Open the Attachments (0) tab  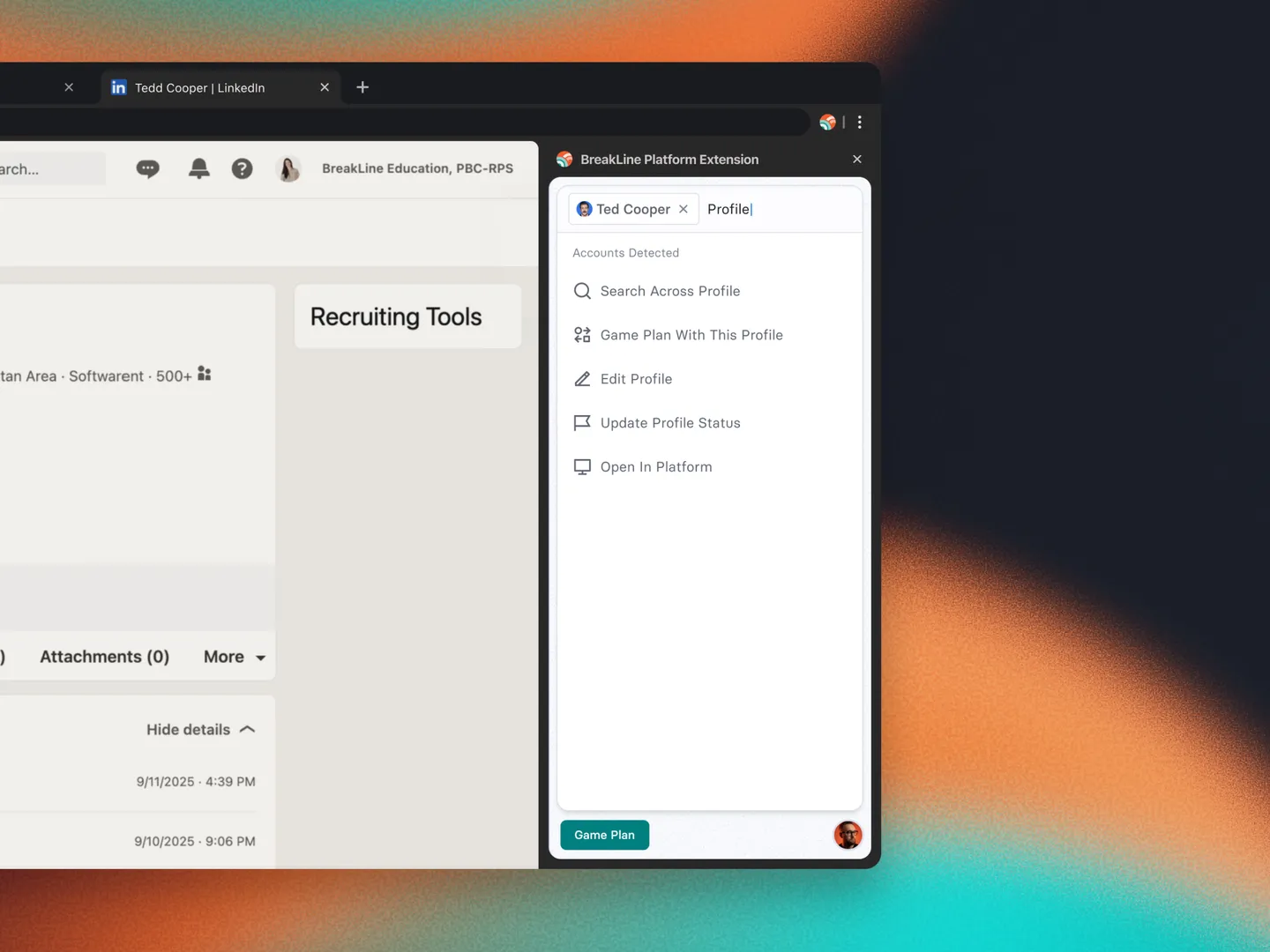click(x=104, y=657)
